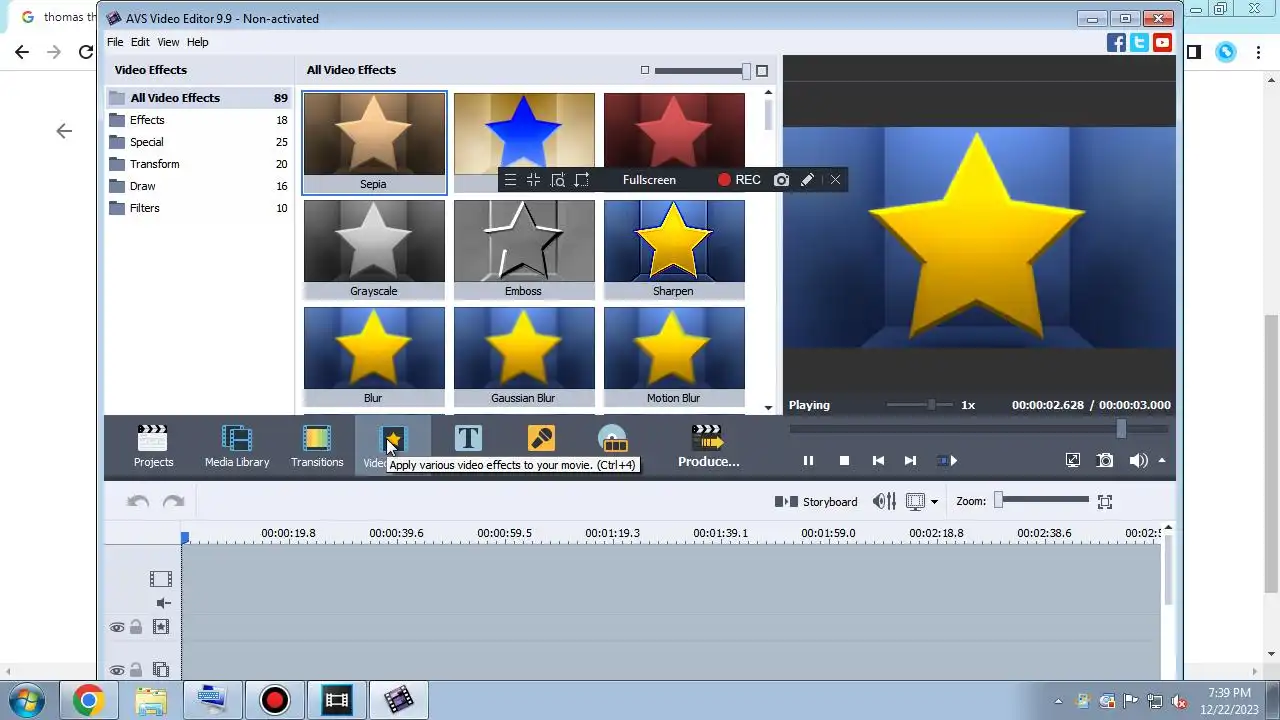
Task: Select the All Video Effects folder
Action: point(198,98)
